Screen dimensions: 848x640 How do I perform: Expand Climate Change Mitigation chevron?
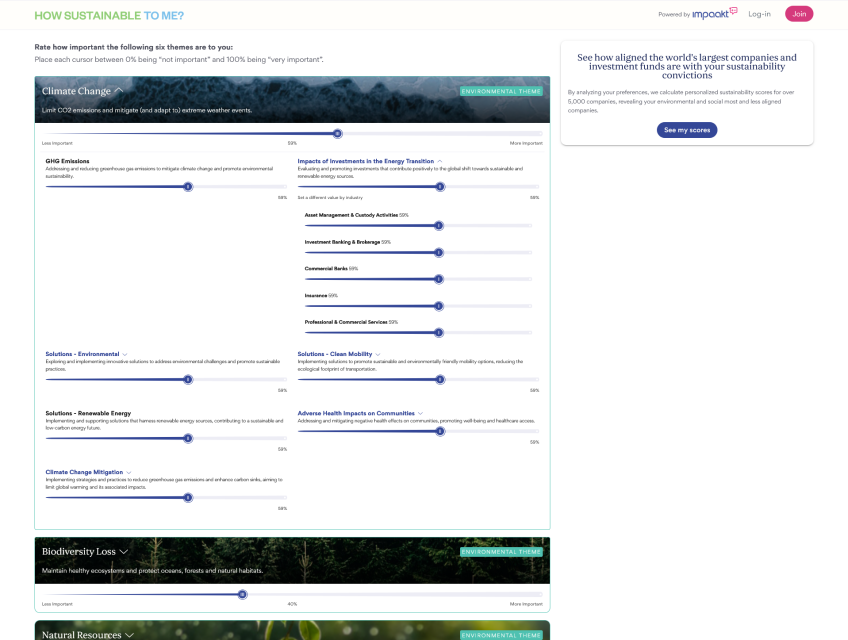tap(129, 472)
